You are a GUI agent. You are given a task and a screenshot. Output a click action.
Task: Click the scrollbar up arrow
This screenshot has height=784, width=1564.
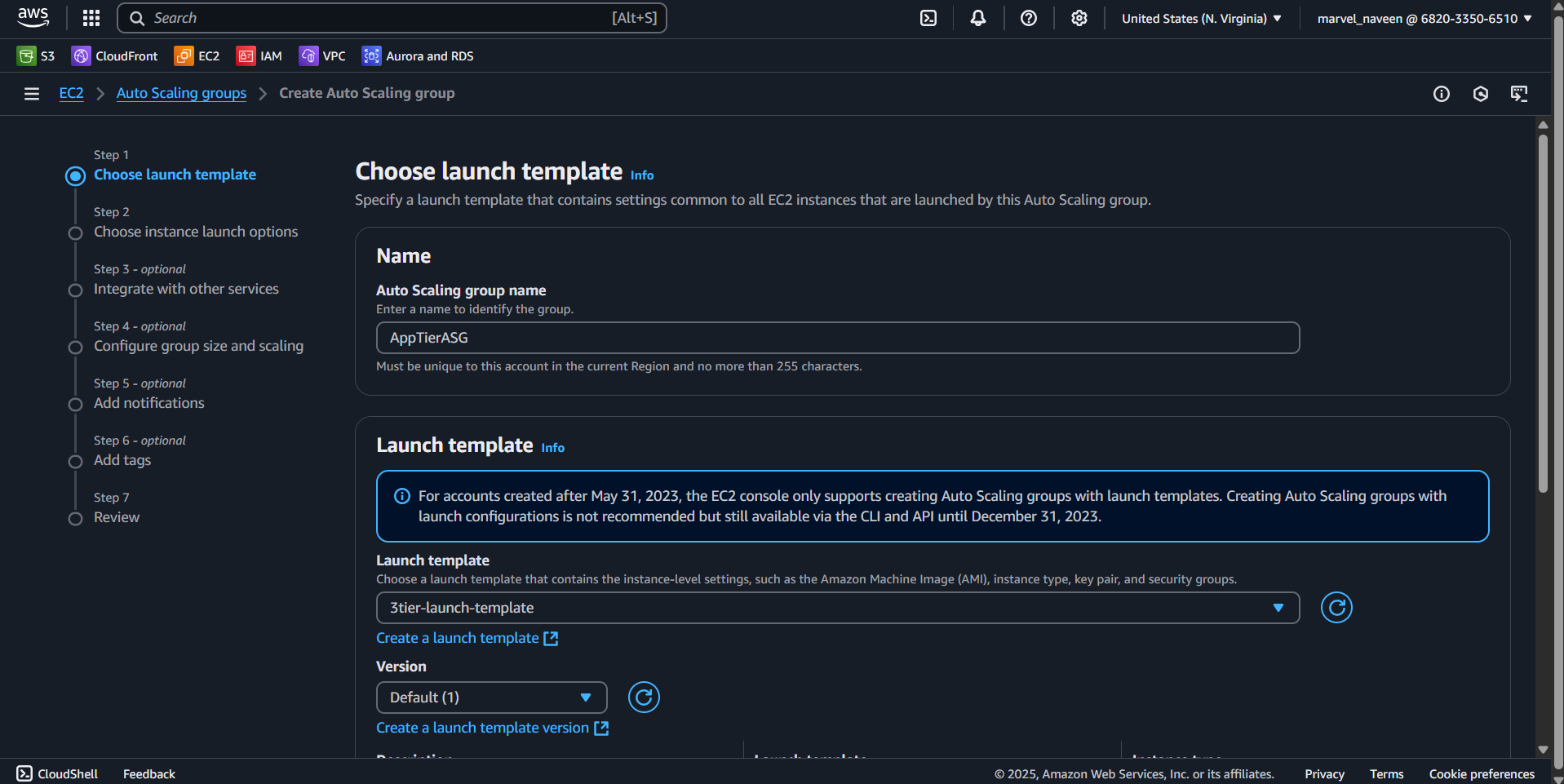[x=1543, y=125]
